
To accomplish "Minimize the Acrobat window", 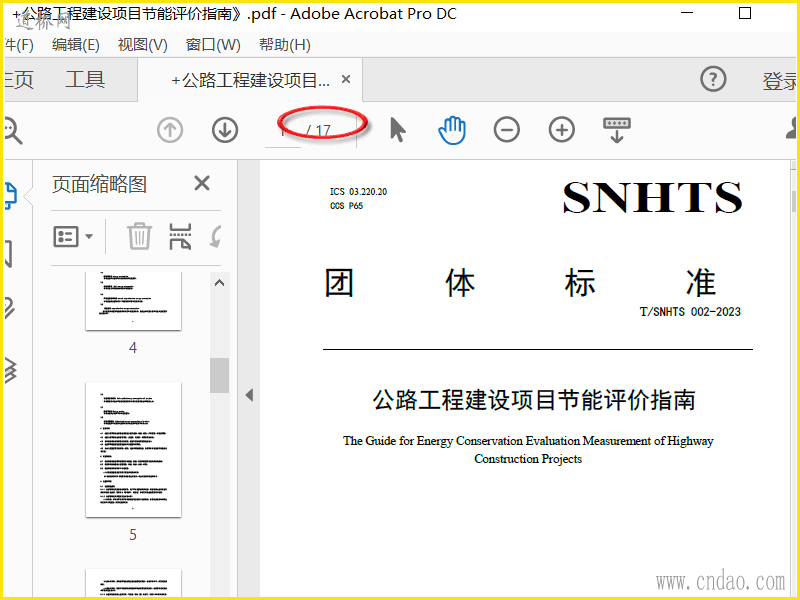I will [x=687, y=13].
